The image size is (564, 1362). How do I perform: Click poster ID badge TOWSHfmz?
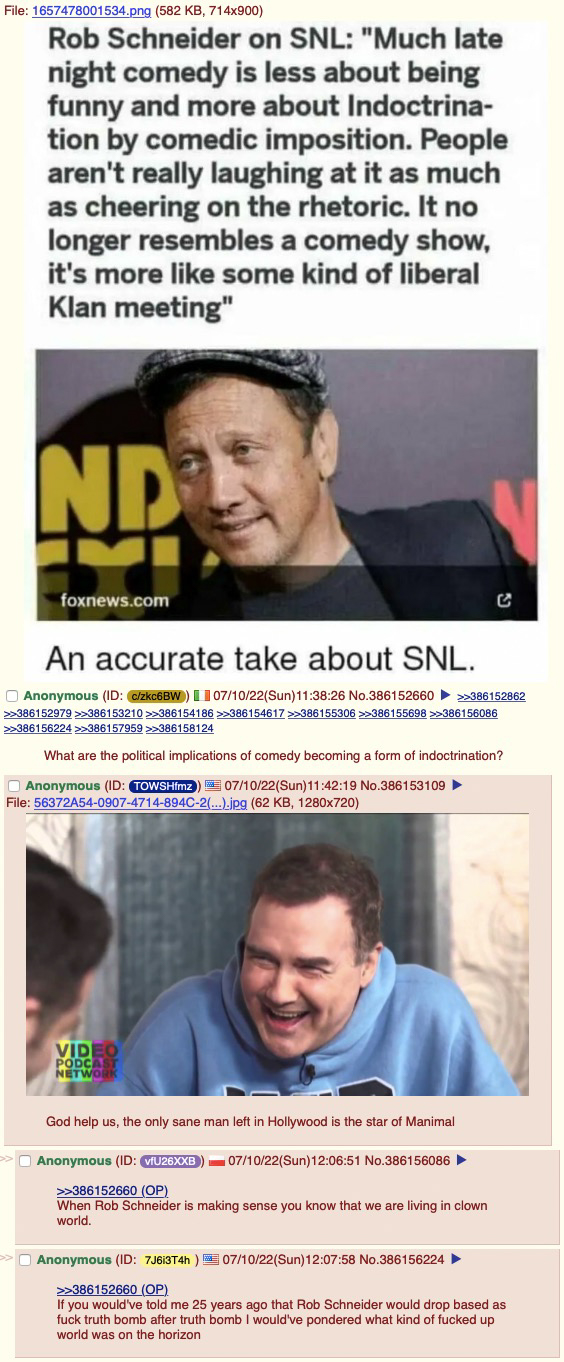coord(164,786)
